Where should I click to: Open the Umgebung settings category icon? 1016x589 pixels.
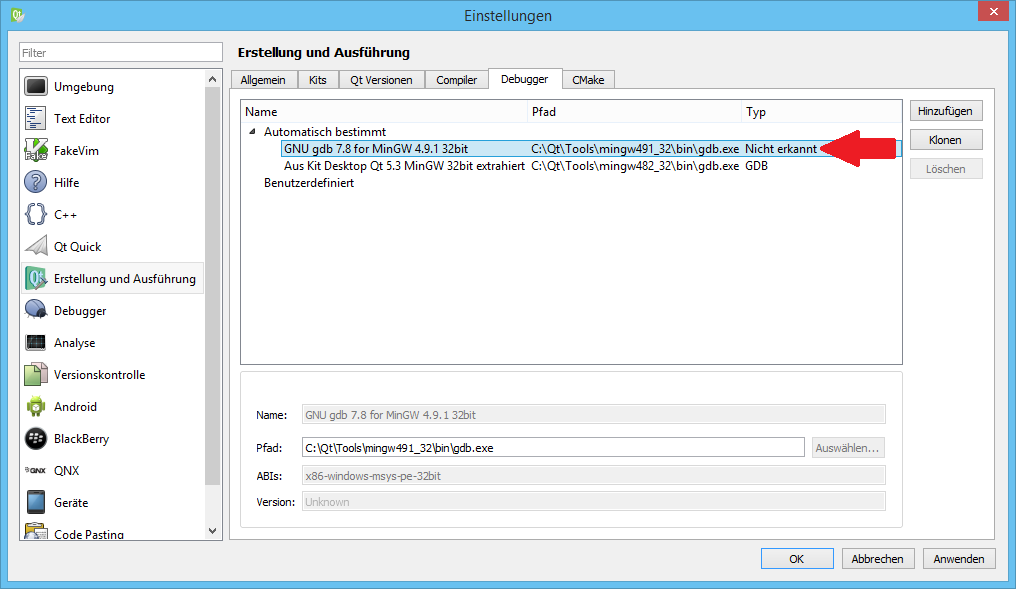click(36, 86)
